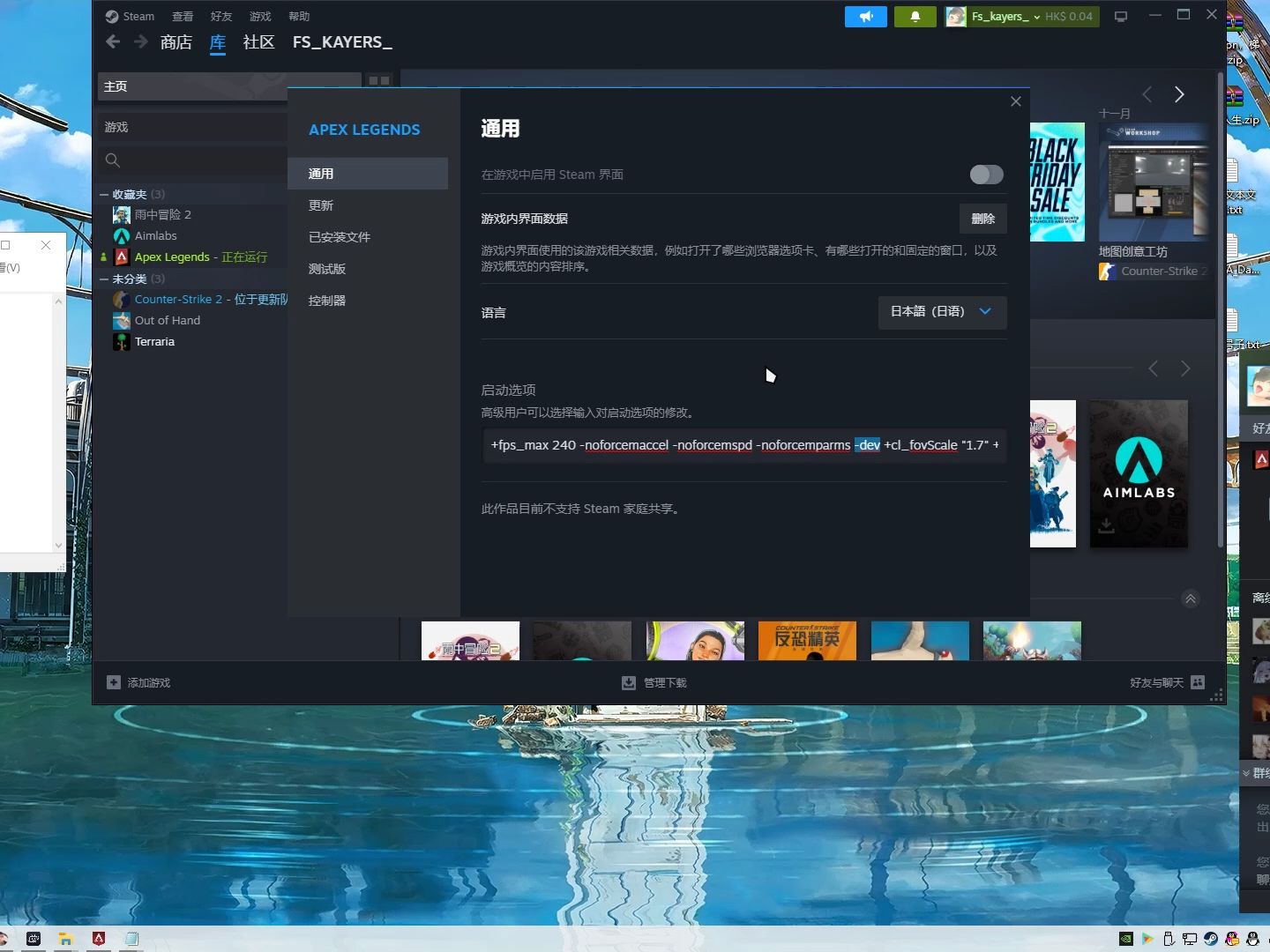Open the 好友 menu

tap(221, 16)
